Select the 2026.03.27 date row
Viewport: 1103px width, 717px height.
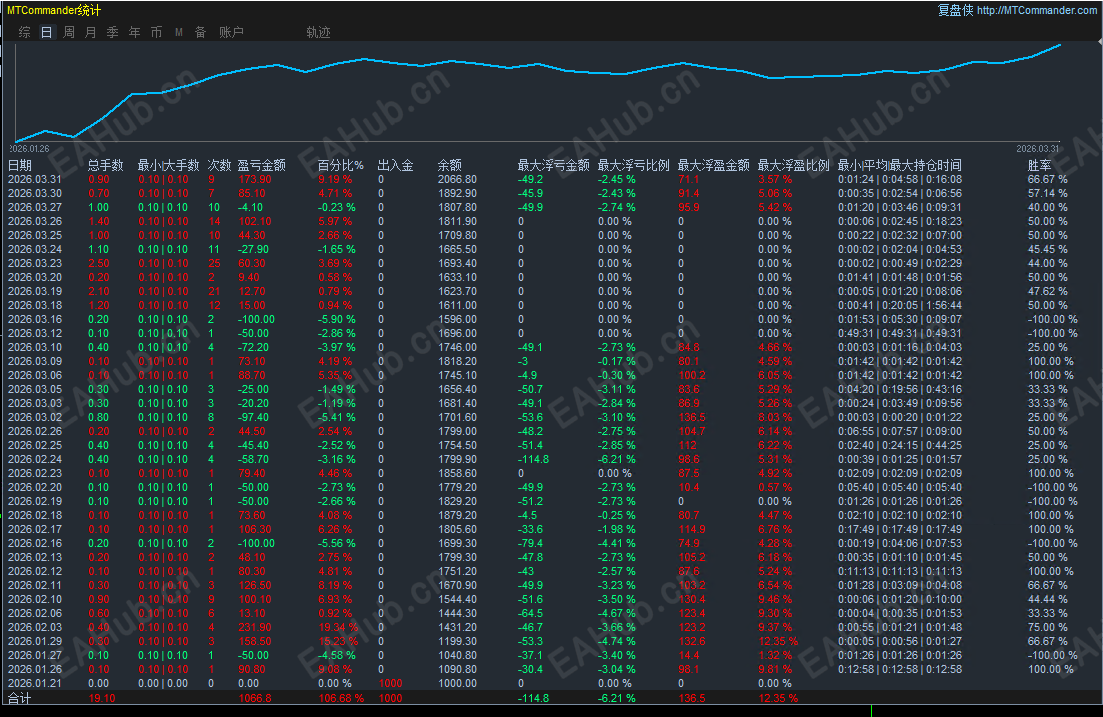(x=34, y=208)
